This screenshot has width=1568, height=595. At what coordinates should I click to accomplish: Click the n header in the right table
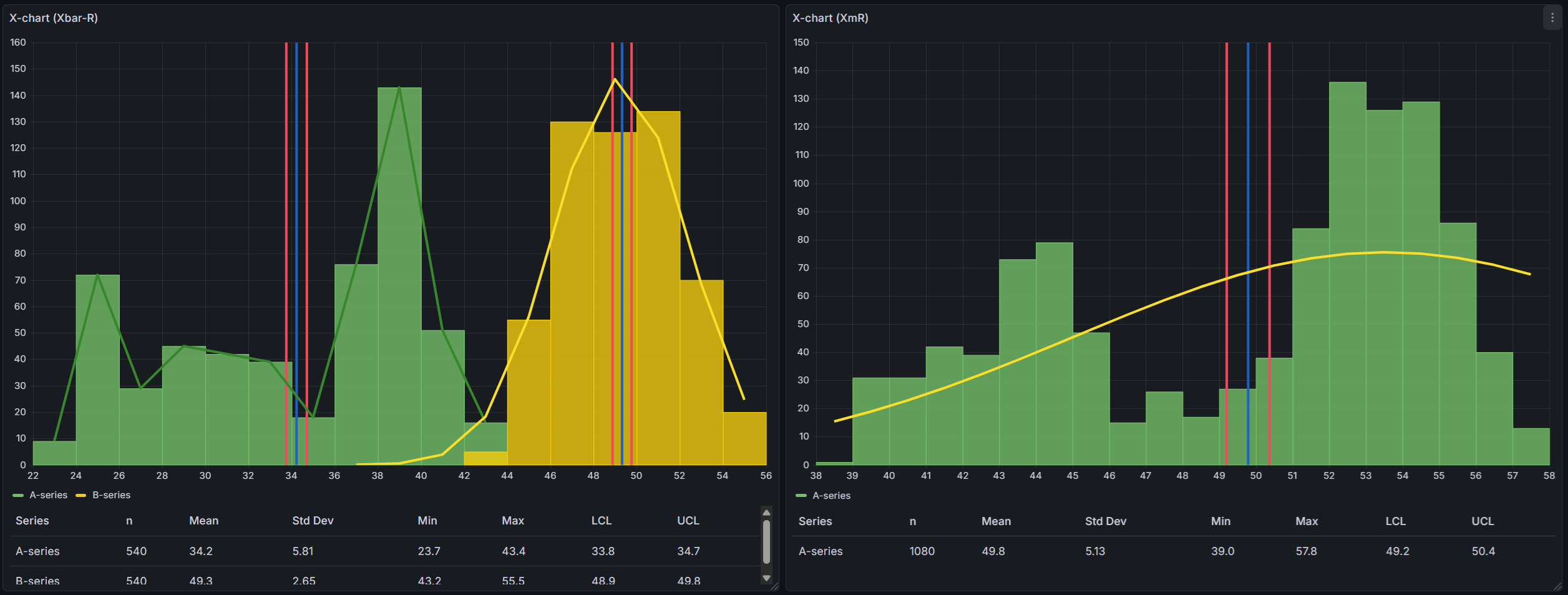pyautogui.click(x=912, y=521)
